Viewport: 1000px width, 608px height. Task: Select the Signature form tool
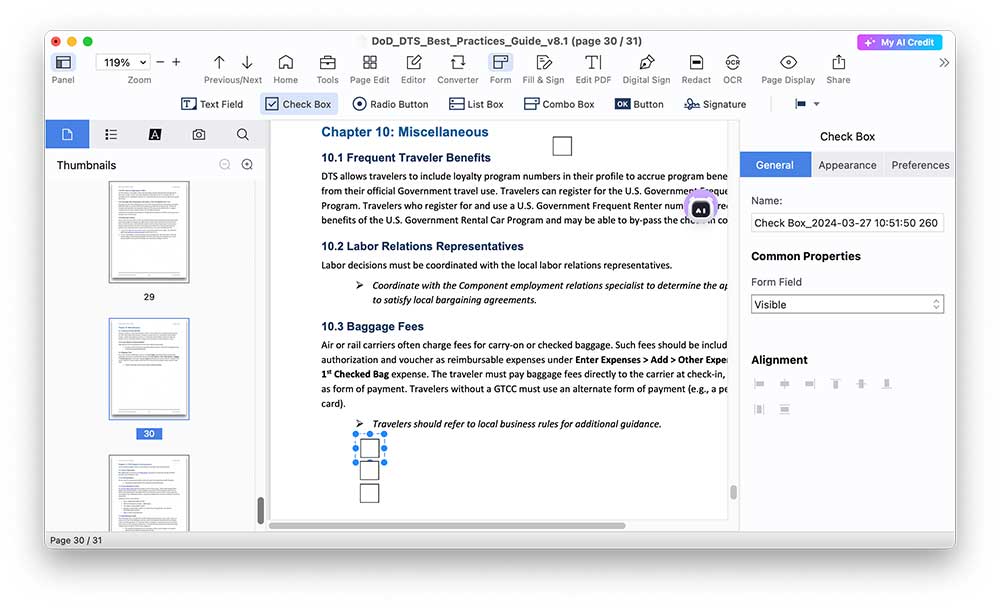point(715,104)
